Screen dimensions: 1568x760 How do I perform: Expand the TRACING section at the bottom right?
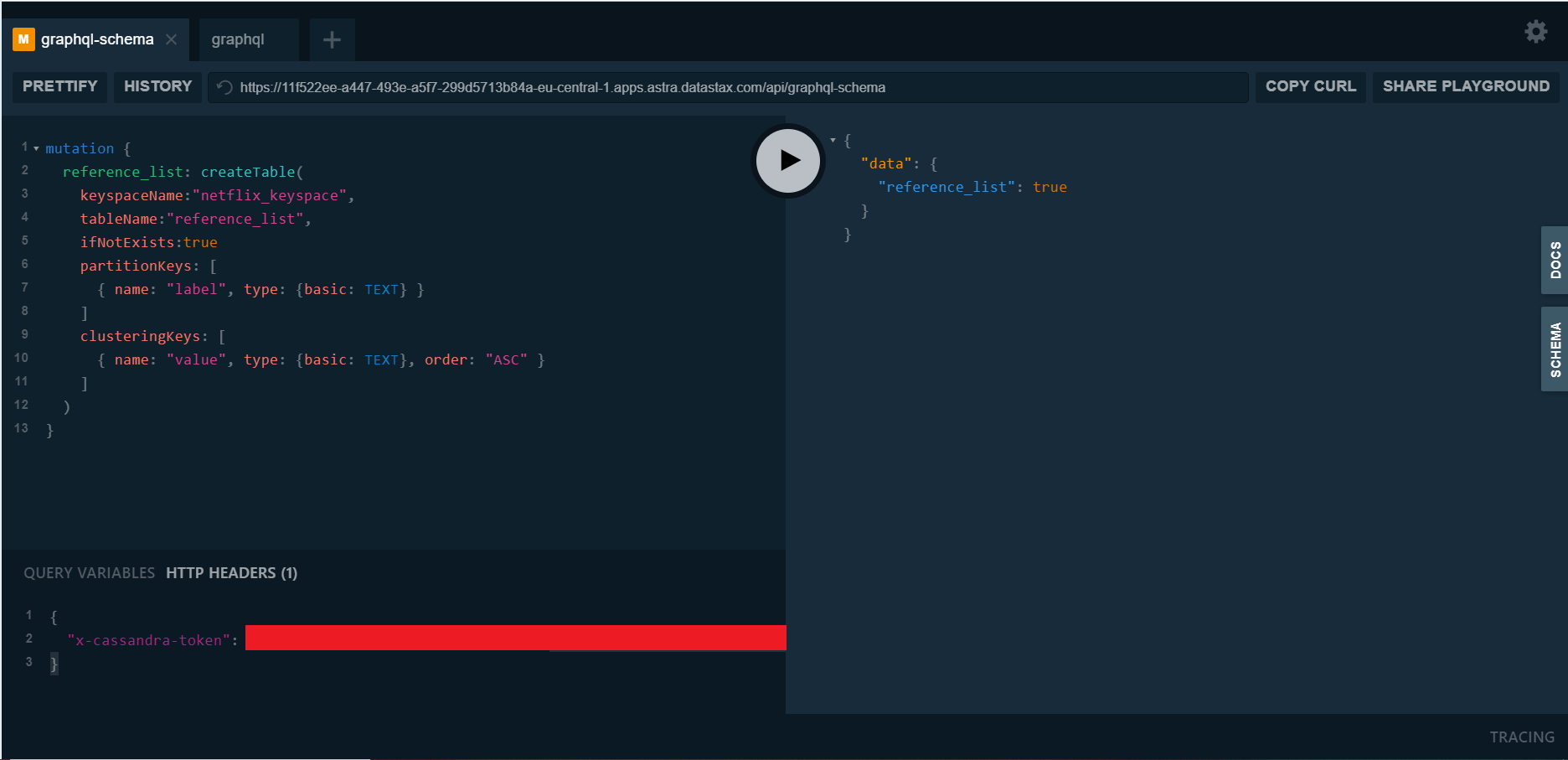[x=1522, y=737]
